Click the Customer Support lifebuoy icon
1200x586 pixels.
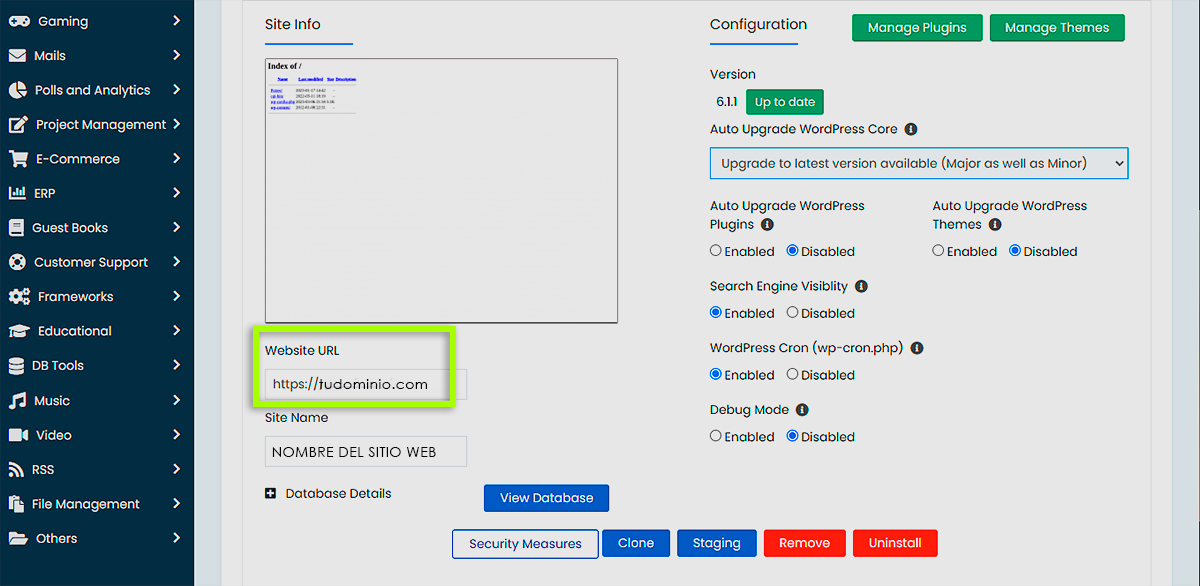coord(17,262)
